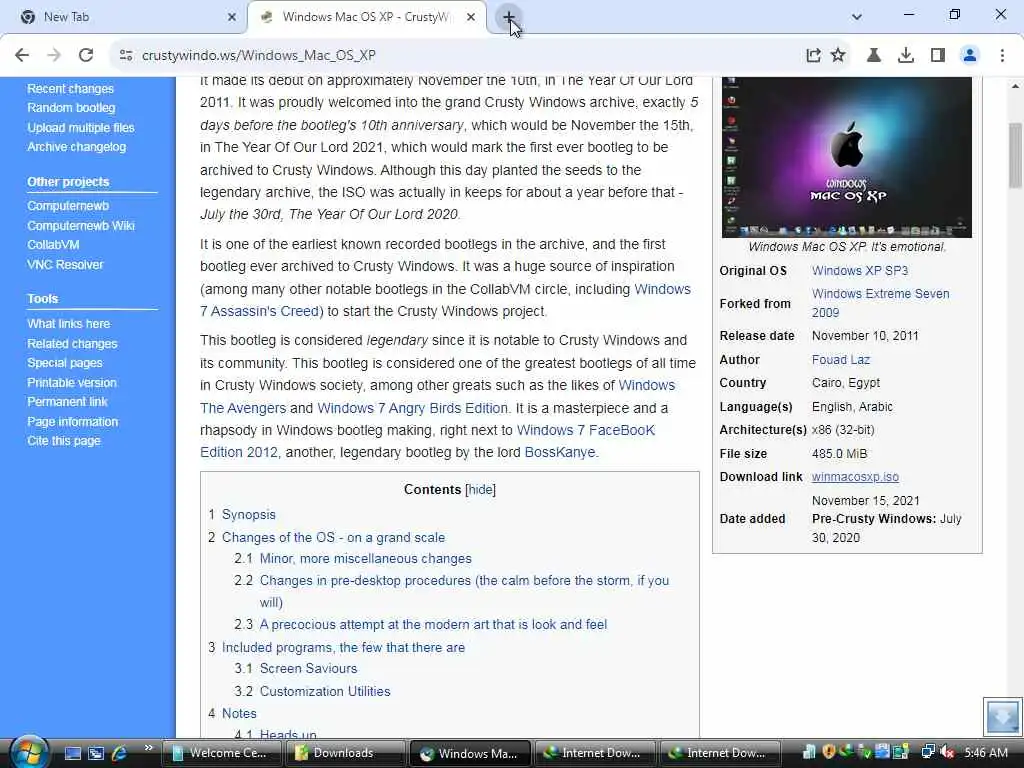Open Recent changes in sidebar
Viewport: 1024px width, 768px height.
pyautogui.click(x=71, y=89)
